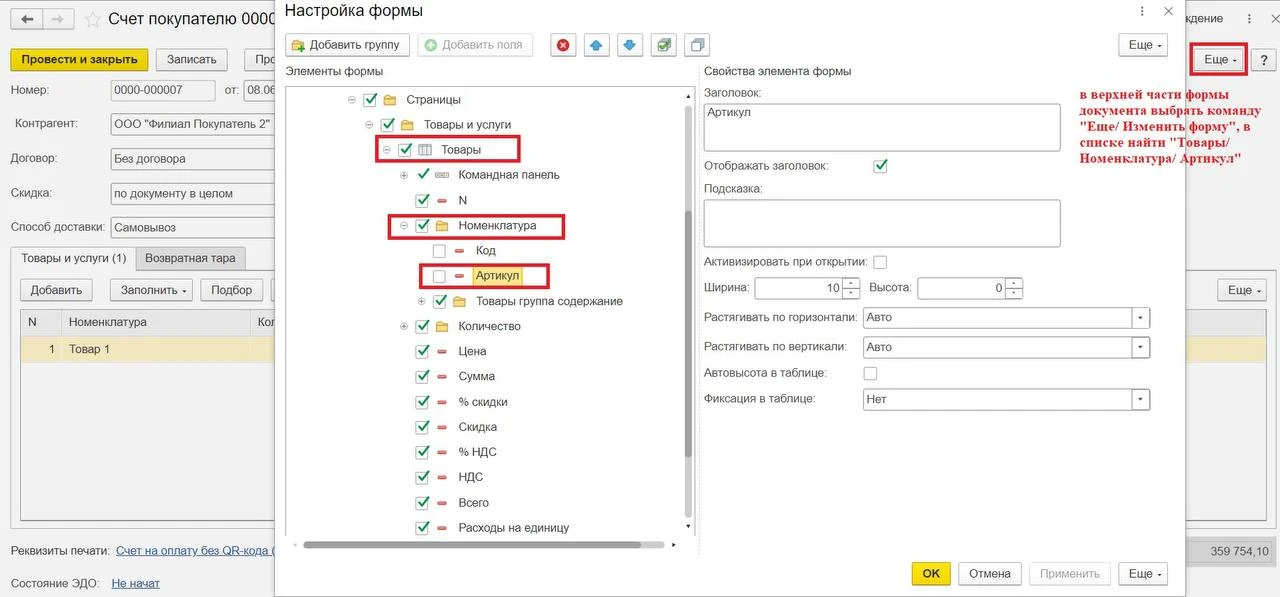Viewport: 1280px width, 597px height.
Task: Open Растягивать по горизонтали dropdown
Action: click(1140, 318)
